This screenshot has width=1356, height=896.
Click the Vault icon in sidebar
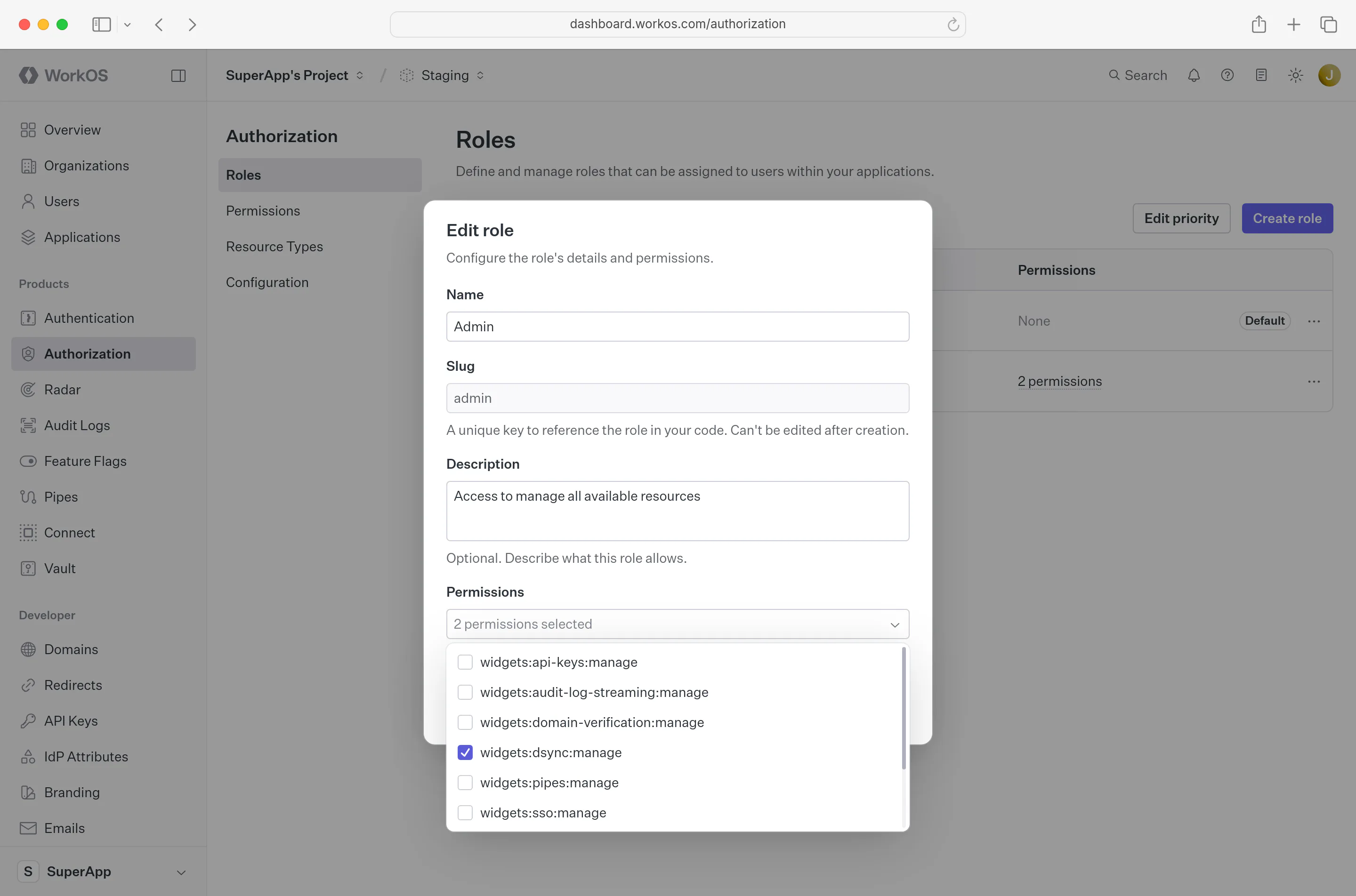coord(28,568)
